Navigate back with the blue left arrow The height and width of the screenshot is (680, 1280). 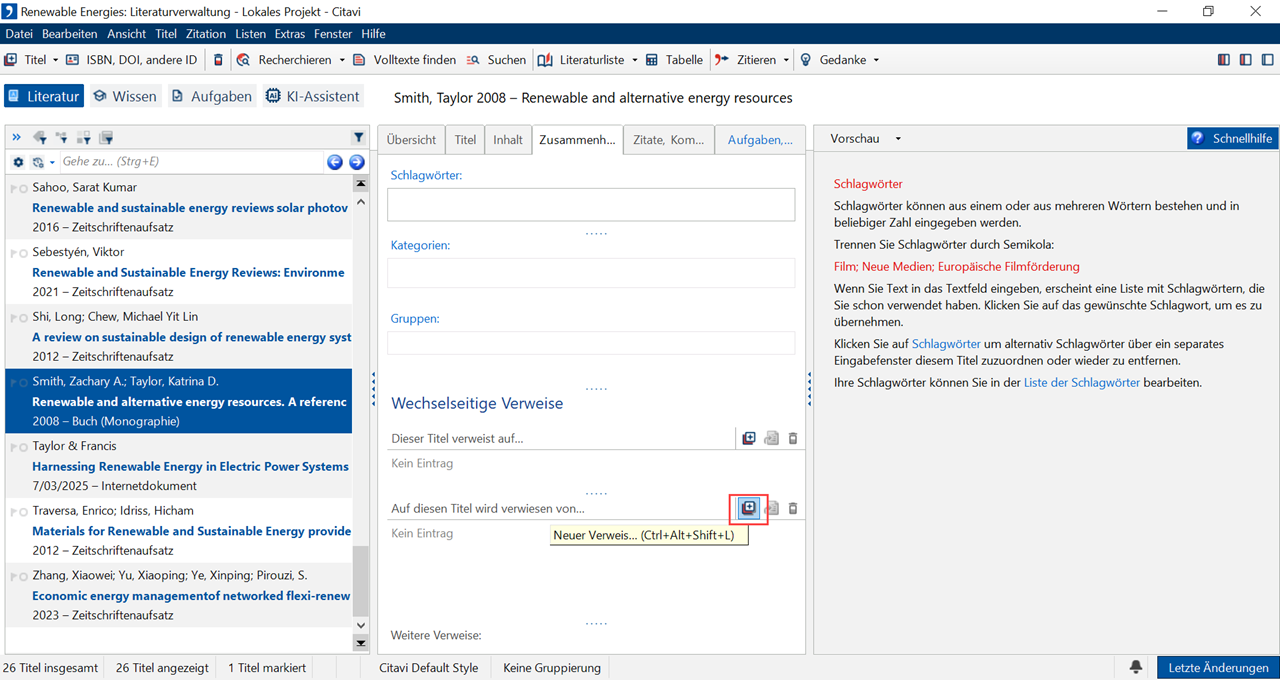(x=335, y=162)
